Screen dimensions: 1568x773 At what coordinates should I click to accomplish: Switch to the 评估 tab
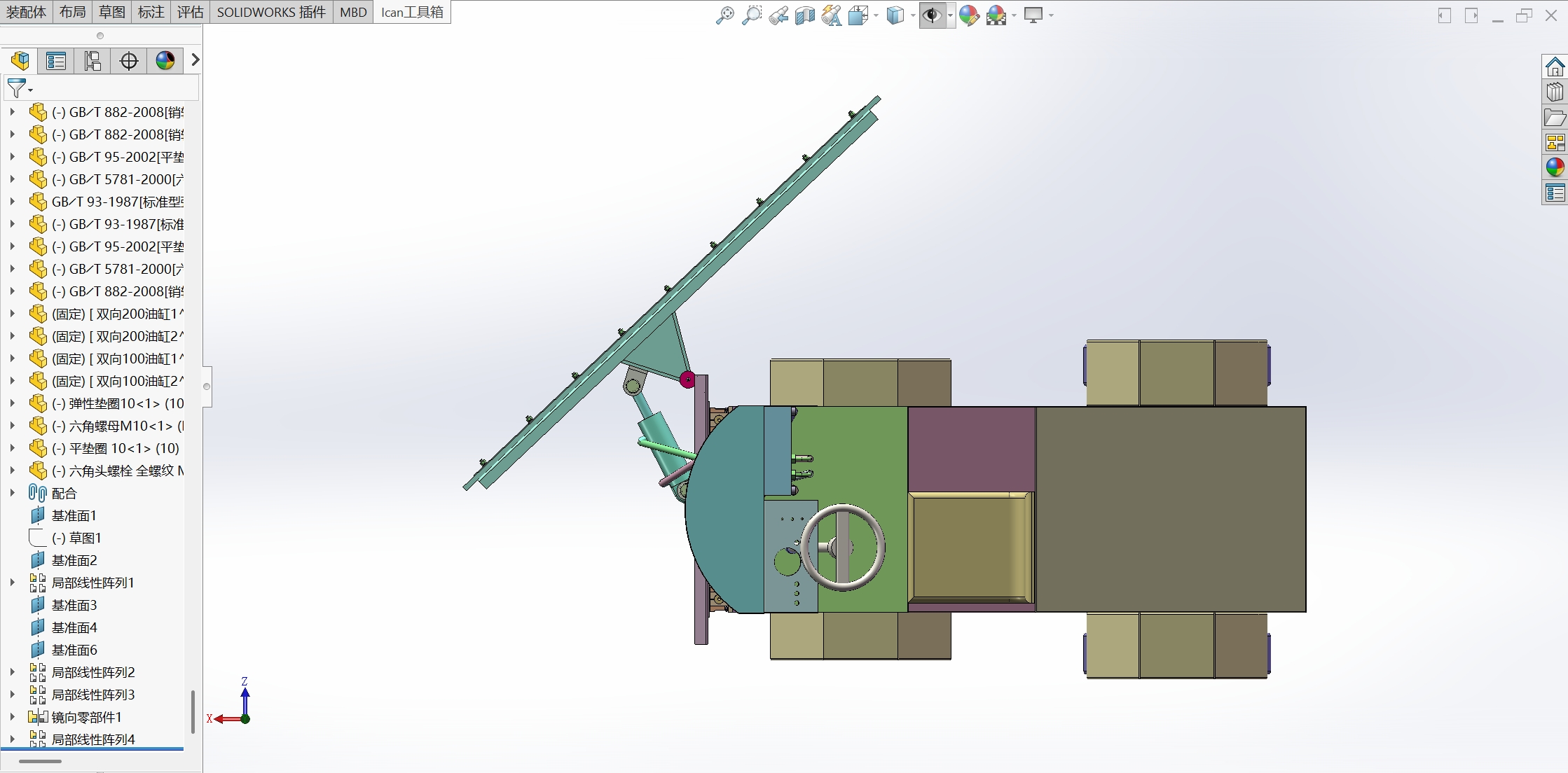190,12
